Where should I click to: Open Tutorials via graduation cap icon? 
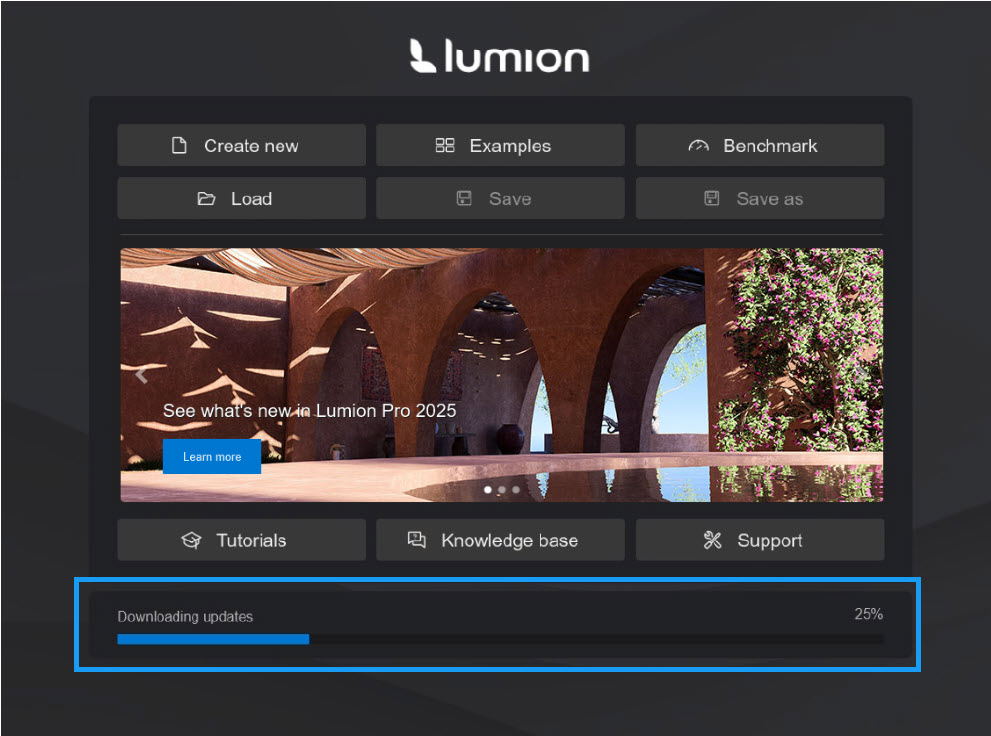[191, 541]
